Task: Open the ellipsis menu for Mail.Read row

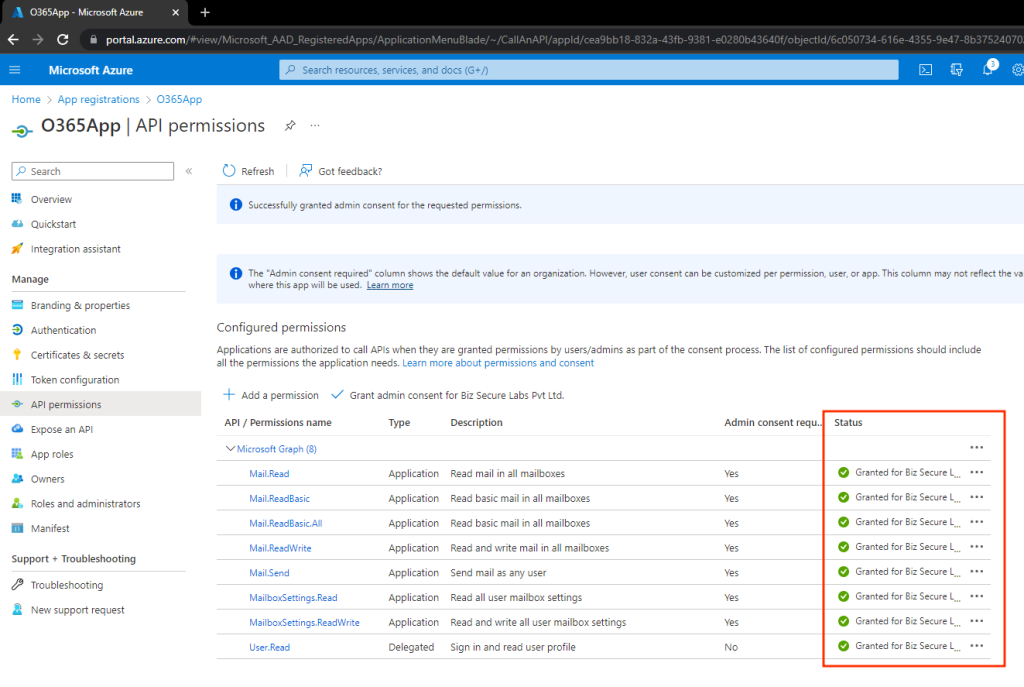Action: pos(977,473)
